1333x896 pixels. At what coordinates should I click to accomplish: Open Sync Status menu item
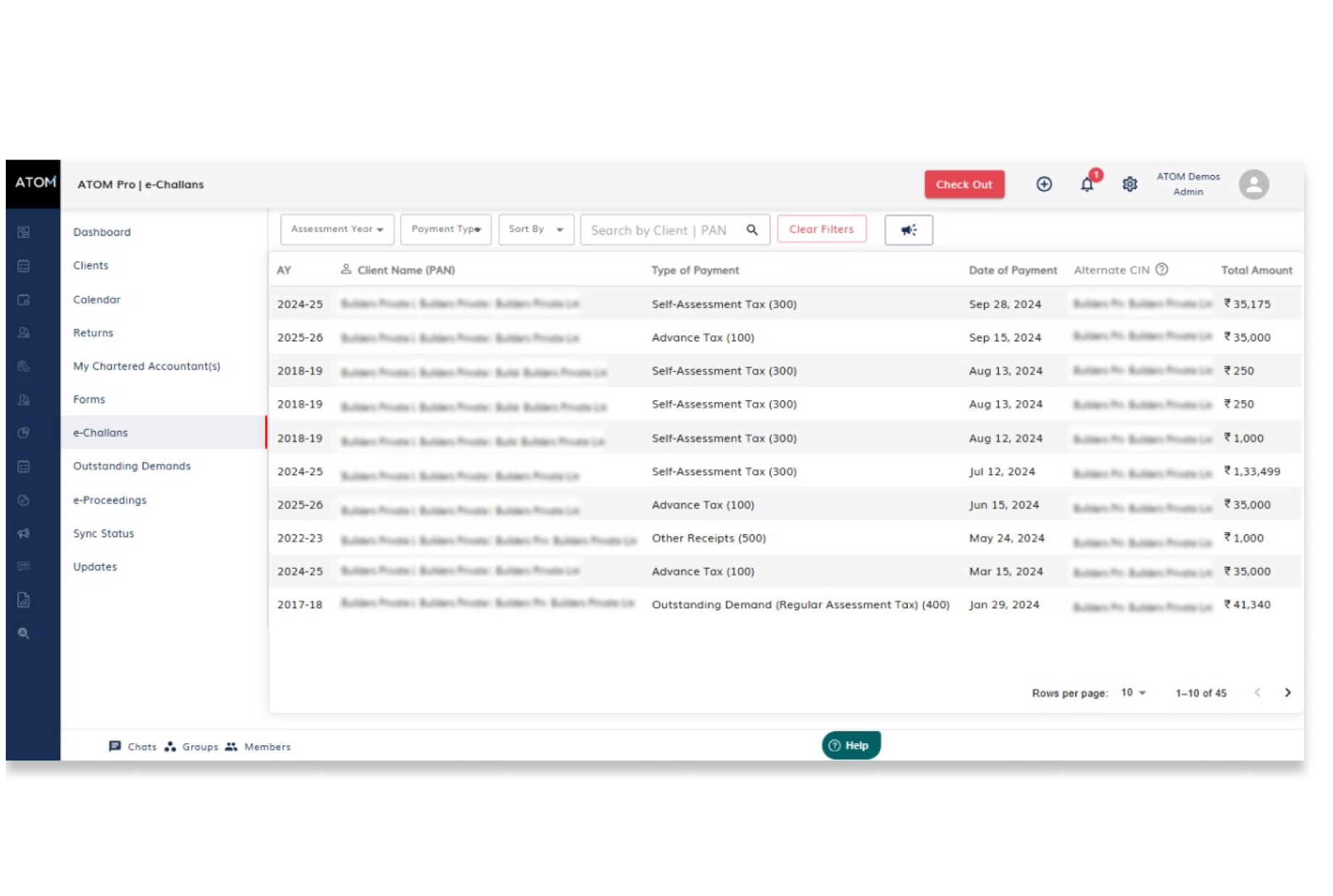point(104,534)
